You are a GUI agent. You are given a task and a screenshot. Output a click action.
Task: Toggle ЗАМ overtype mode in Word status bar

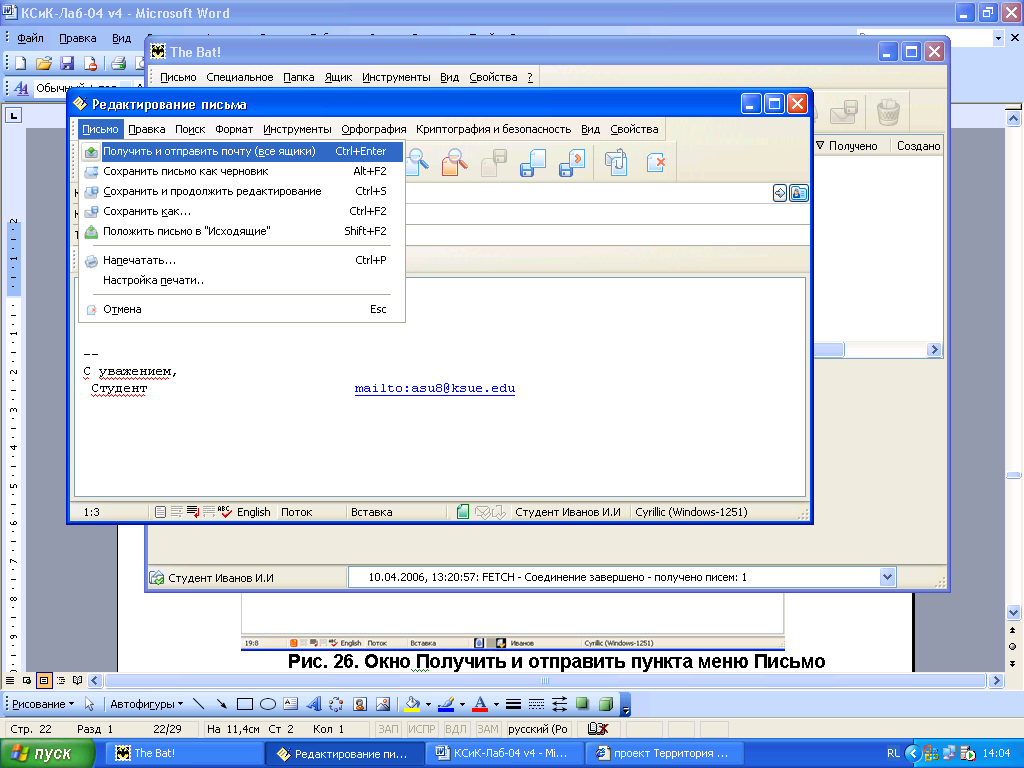point(487,729)
